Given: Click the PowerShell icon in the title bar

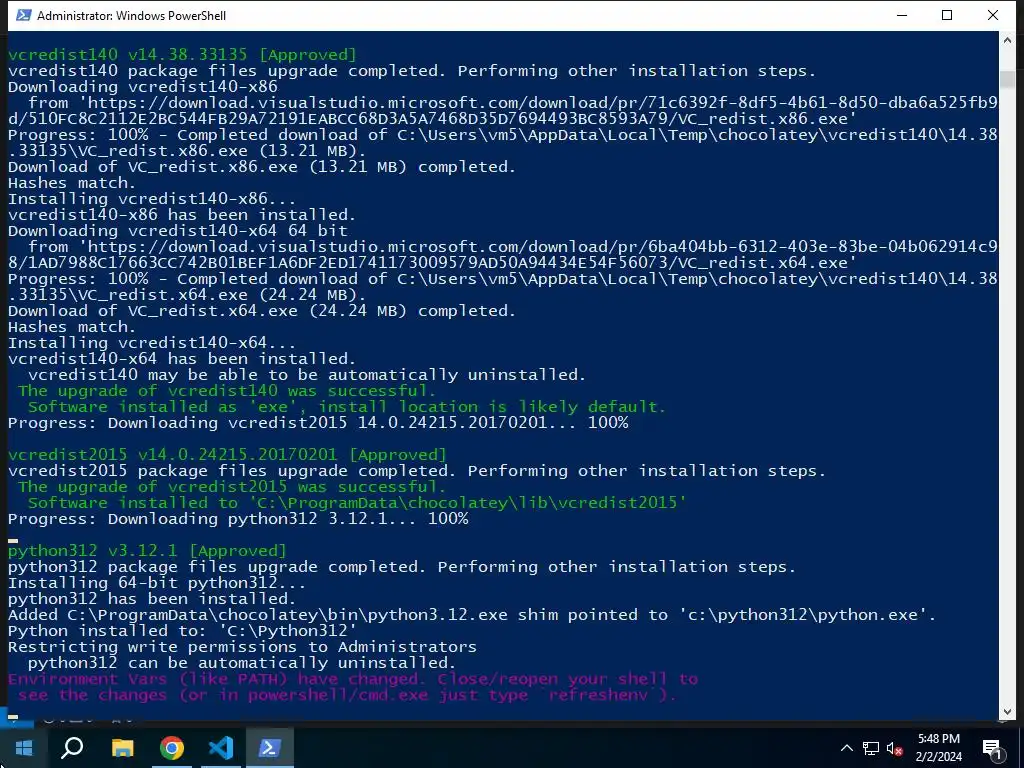Looking at the screenshot, I should pyautogui.click(x=24, y=15).
